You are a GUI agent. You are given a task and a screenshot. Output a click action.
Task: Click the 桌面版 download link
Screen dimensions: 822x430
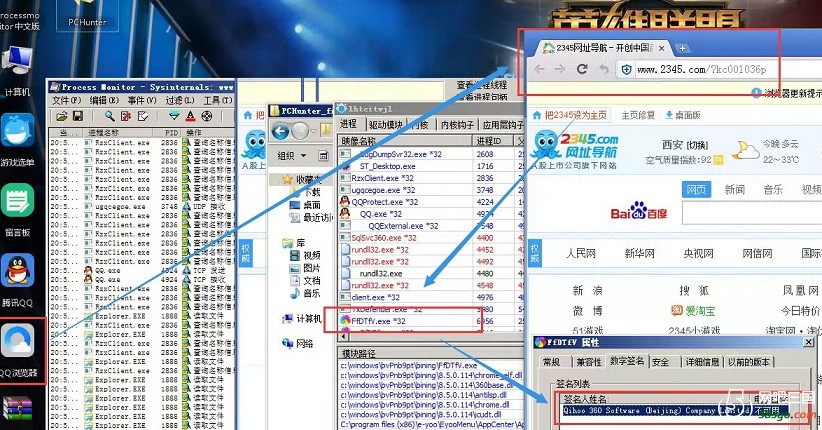point(684,115)
